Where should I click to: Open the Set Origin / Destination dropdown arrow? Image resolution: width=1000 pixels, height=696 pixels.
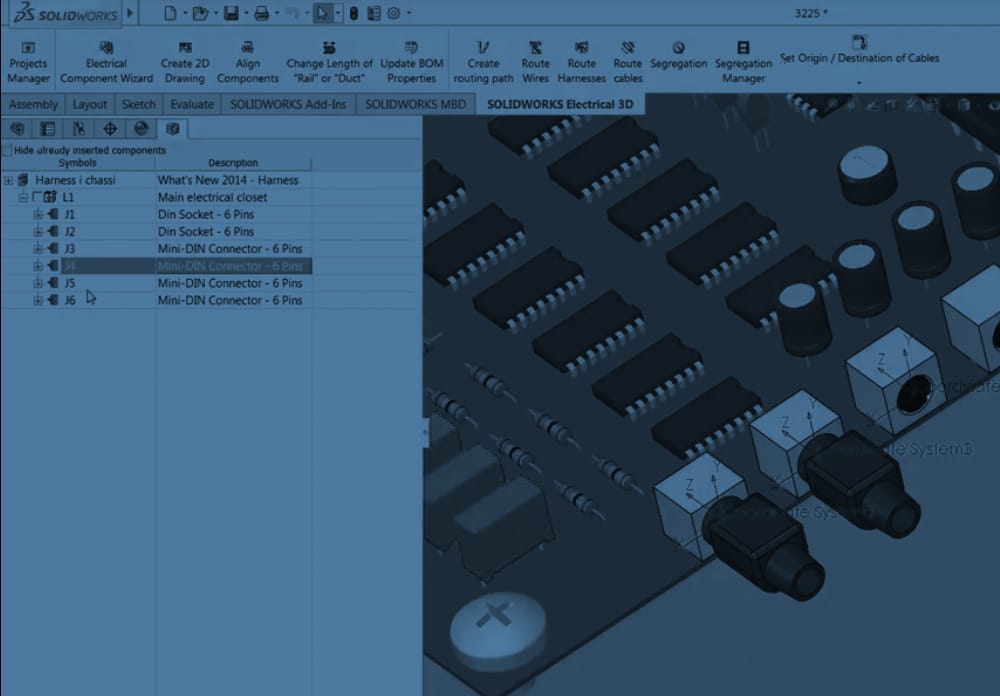pyautogui.click(x=859, y=82)
